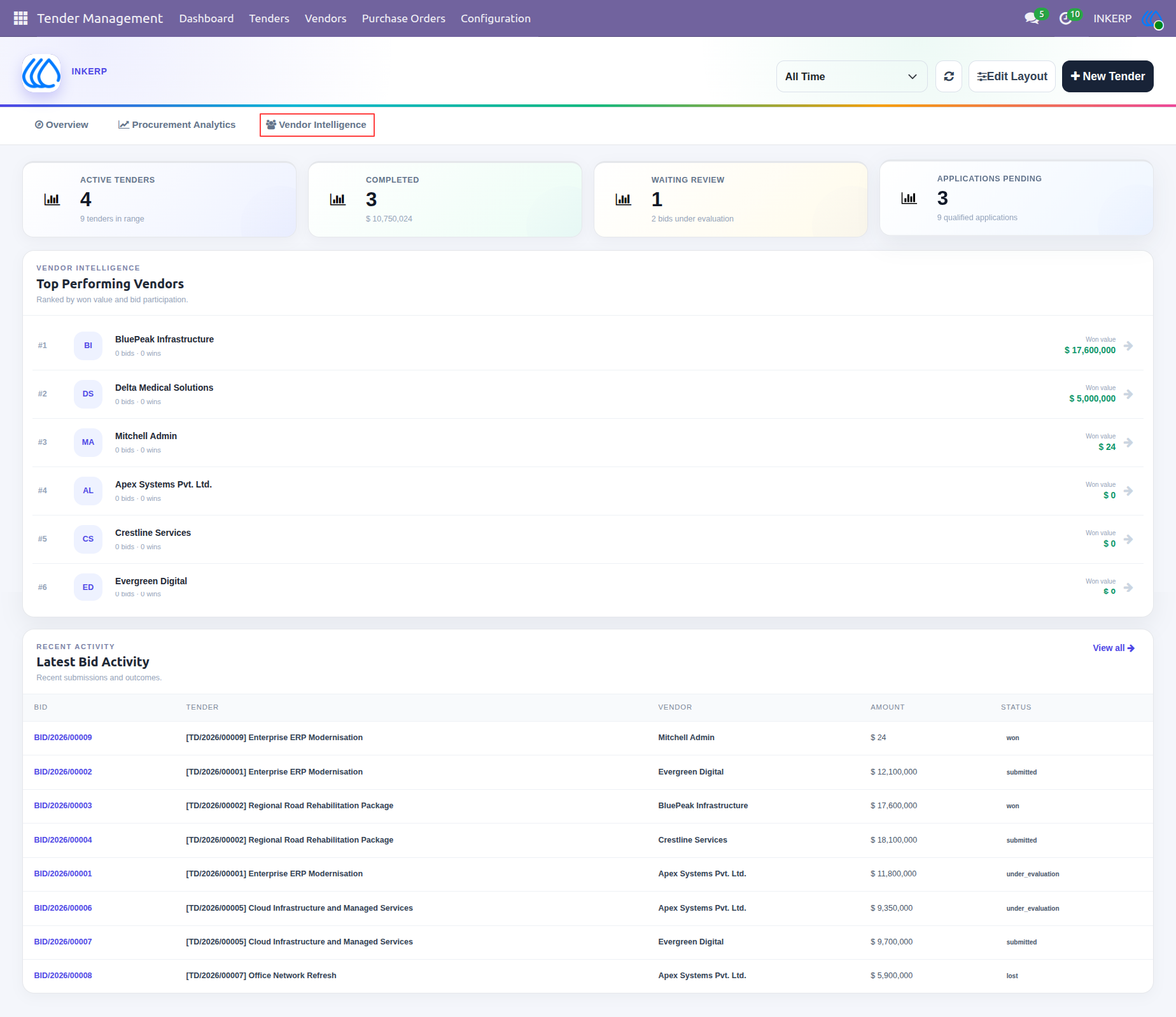Screen dimensions: 1176x1017
Task: Switch to Procurement Analytics tab
Action: tap(177, 125)
